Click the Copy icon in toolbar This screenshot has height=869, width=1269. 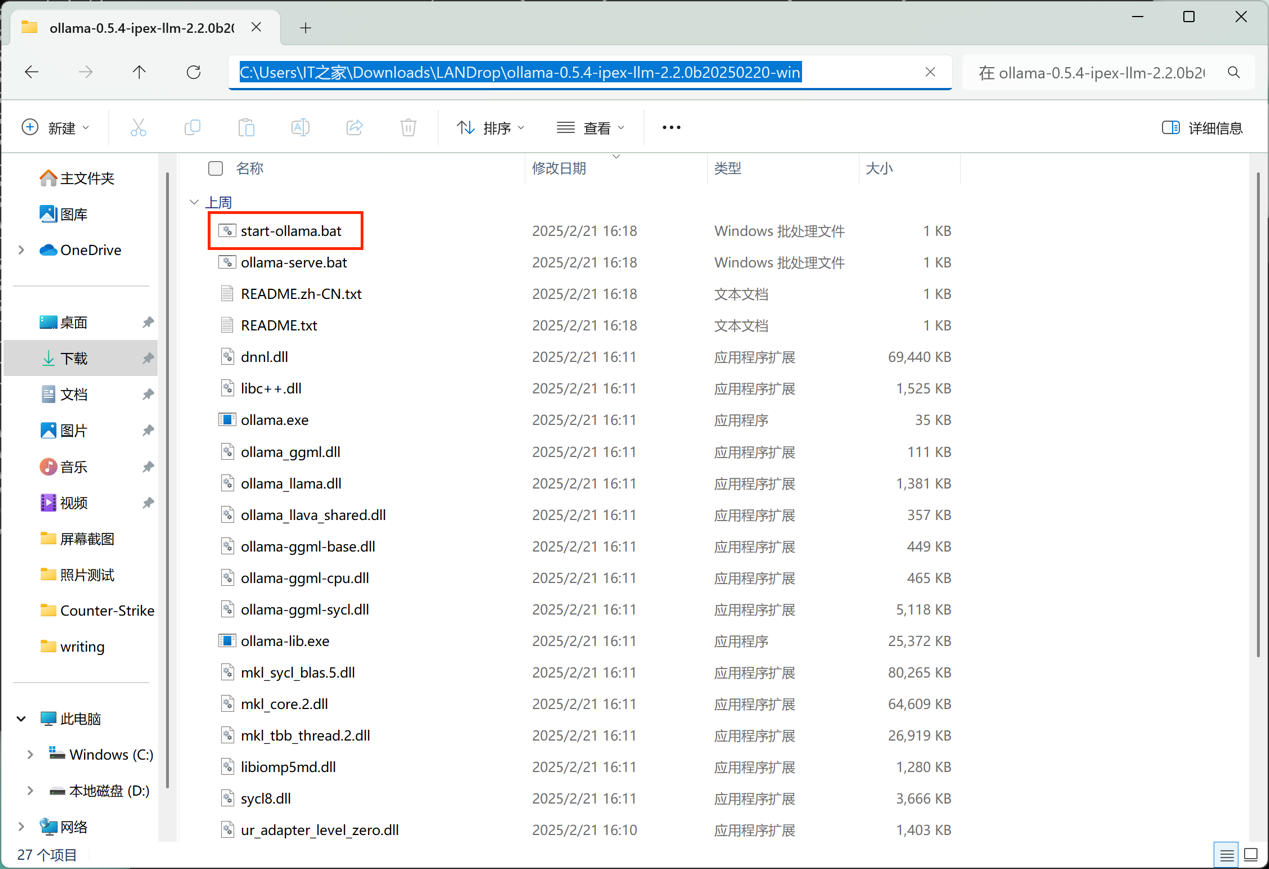pos(192,128)
